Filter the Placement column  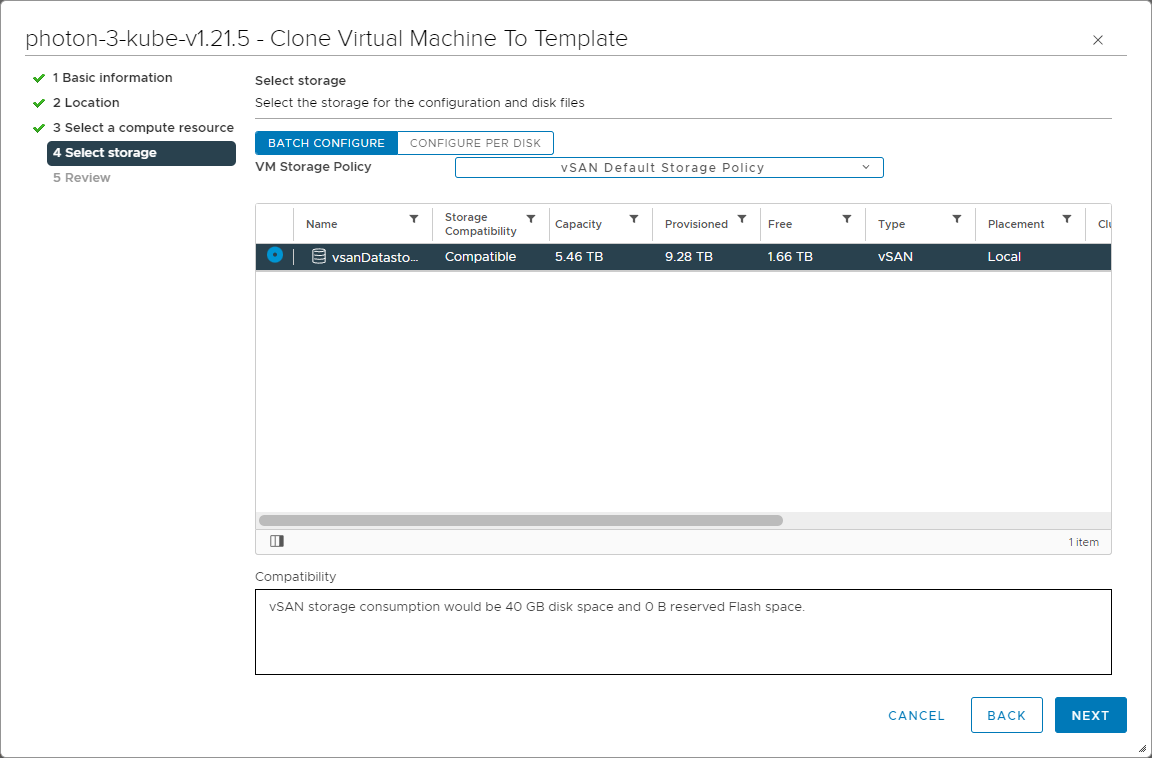click(x=1067, y=219)
